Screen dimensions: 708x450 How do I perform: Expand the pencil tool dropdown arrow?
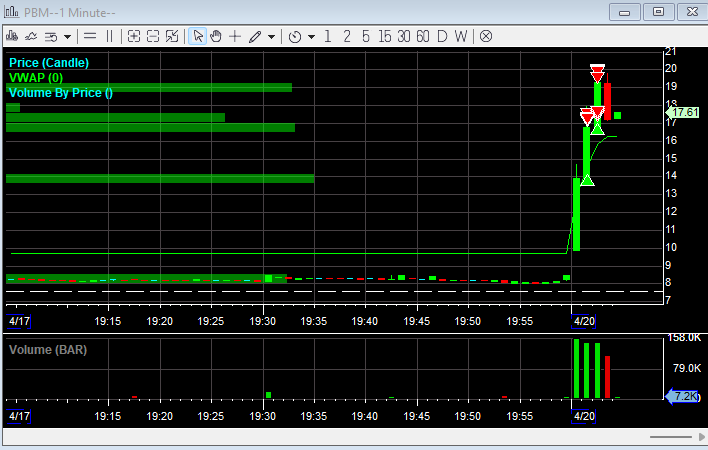click(x=271, y=37)
